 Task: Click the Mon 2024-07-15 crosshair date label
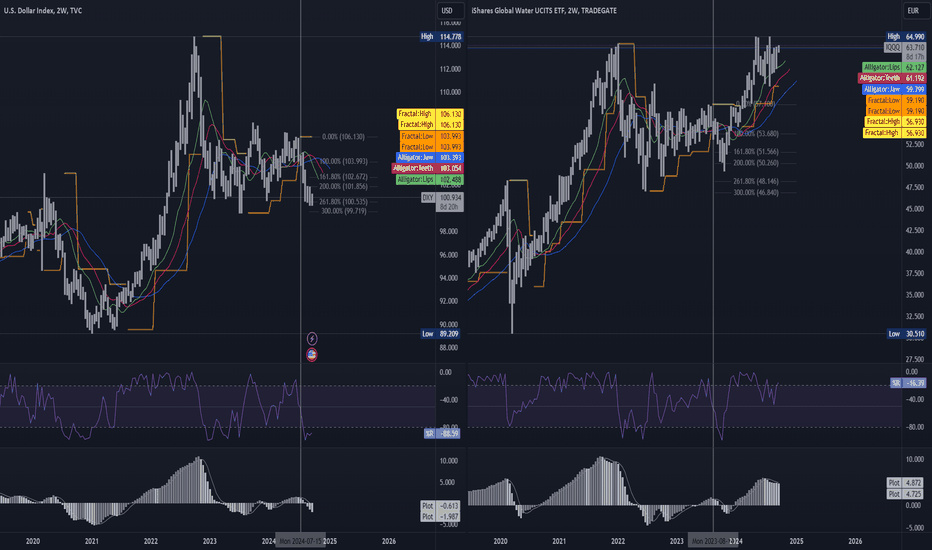click(x=301, y=541)
